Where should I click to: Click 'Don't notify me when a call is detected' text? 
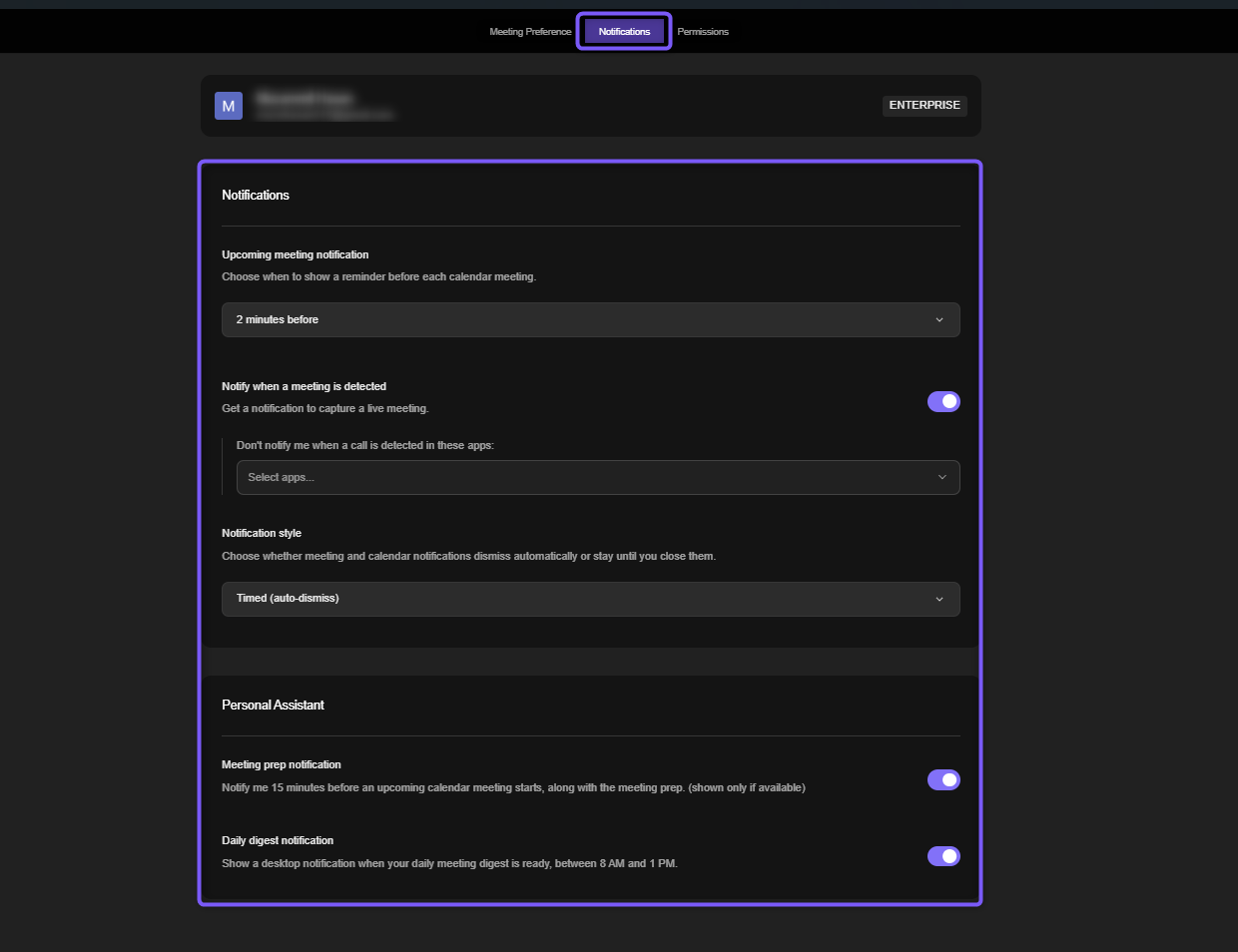tap(365, 446)
